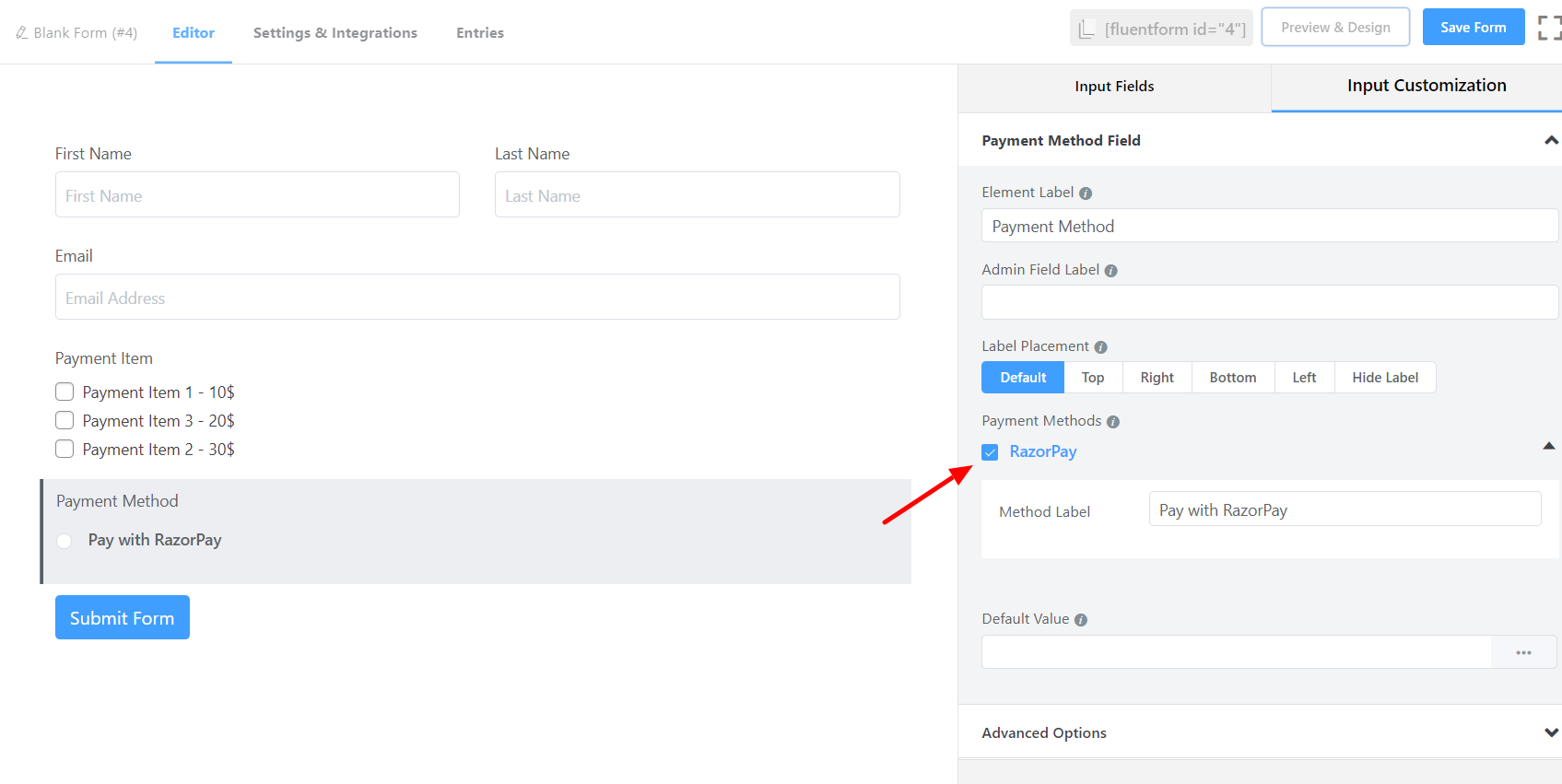Toggle fullscreen mode icon
Image resolution: width=1562 pixels, height=784 pixels.
click(1549, 28)
